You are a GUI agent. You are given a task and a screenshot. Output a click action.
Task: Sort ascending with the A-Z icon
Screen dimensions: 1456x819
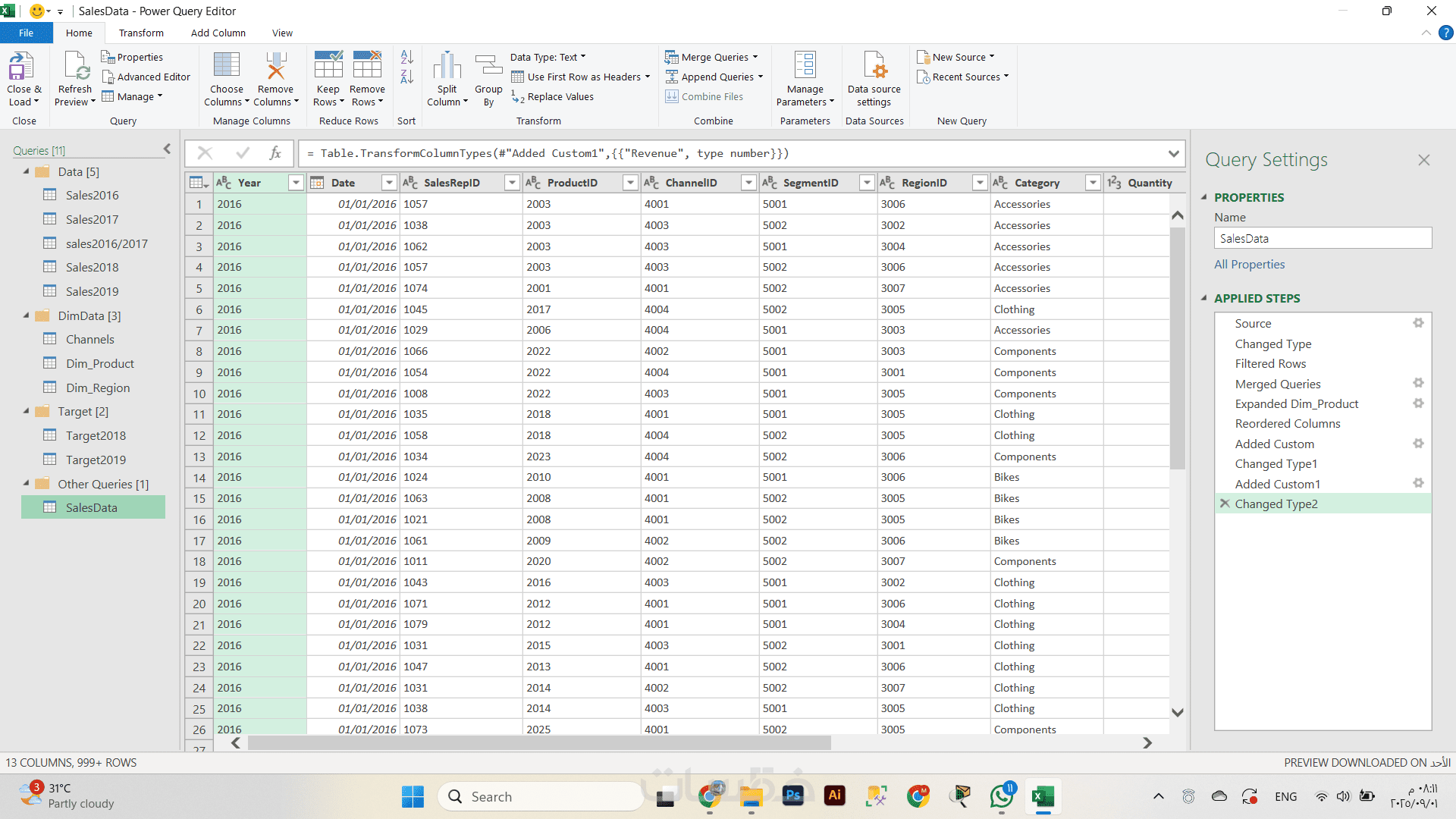pyautogui.click(x=407, y=57)
